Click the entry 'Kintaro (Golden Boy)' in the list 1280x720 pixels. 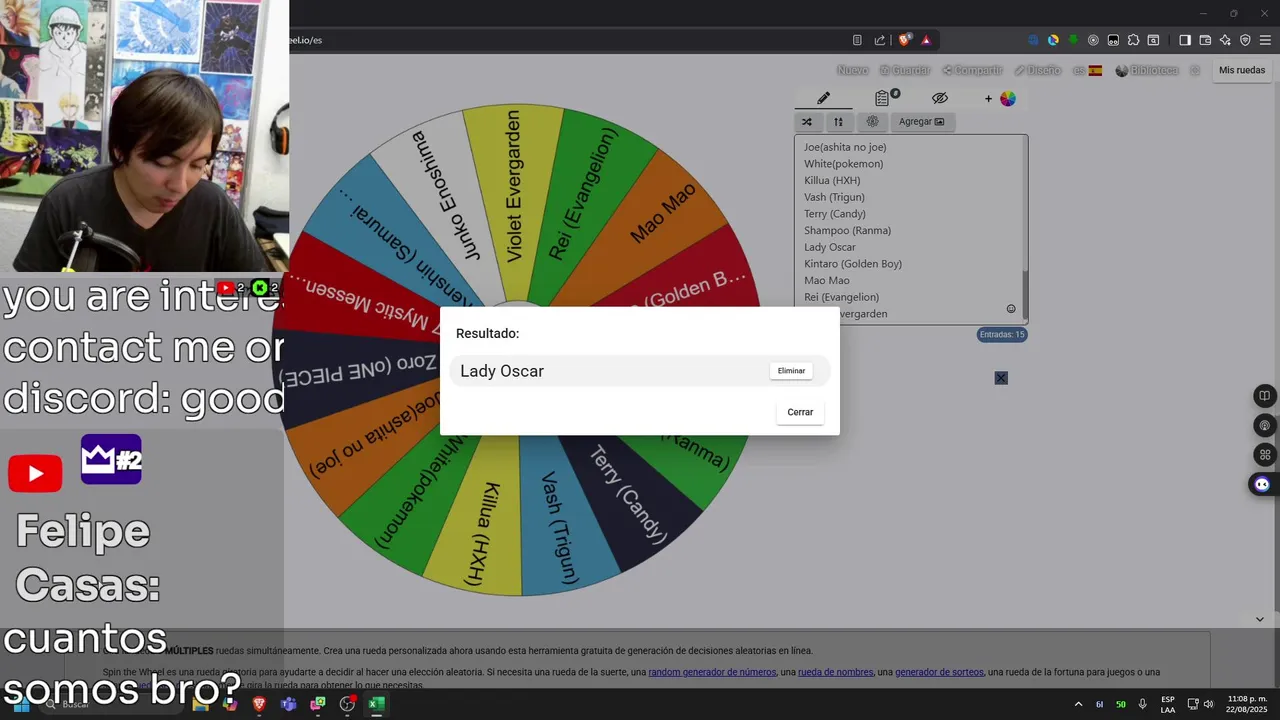853,264
